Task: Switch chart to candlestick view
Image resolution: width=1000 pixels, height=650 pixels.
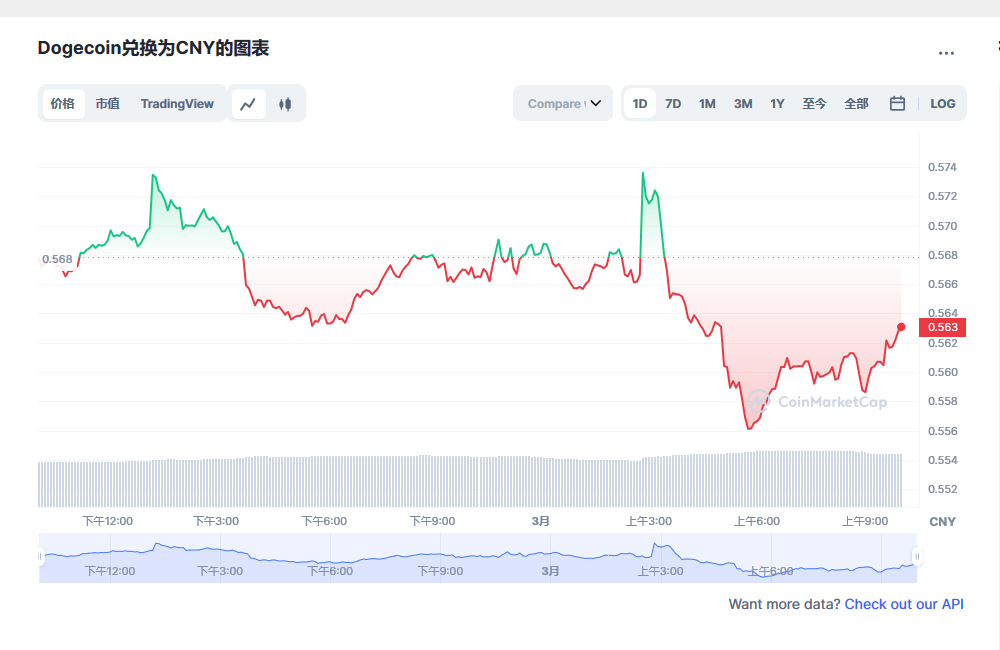Action: (x=286, y=103)
